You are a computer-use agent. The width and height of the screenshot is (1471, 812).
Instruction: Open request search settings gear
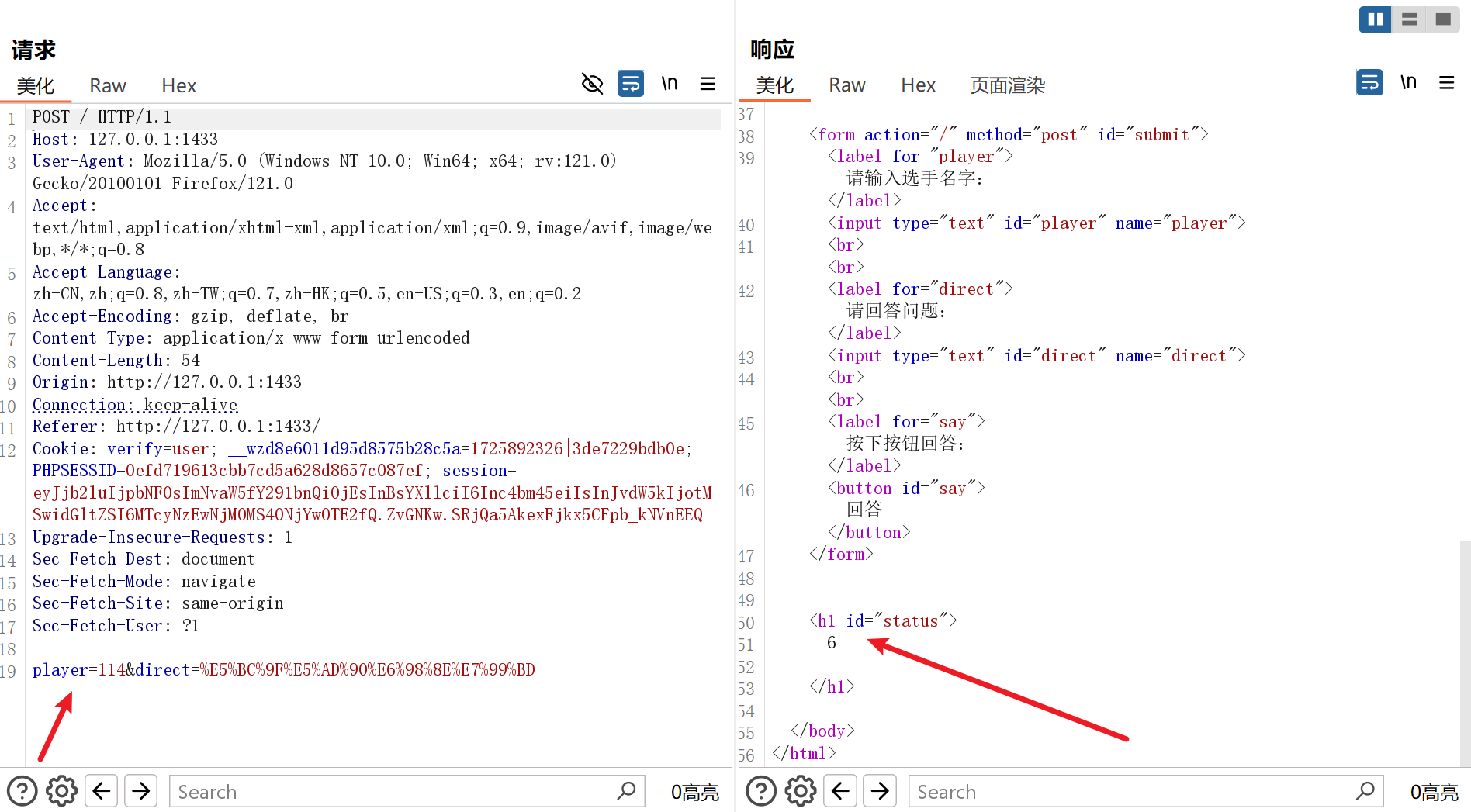point(61,791)
